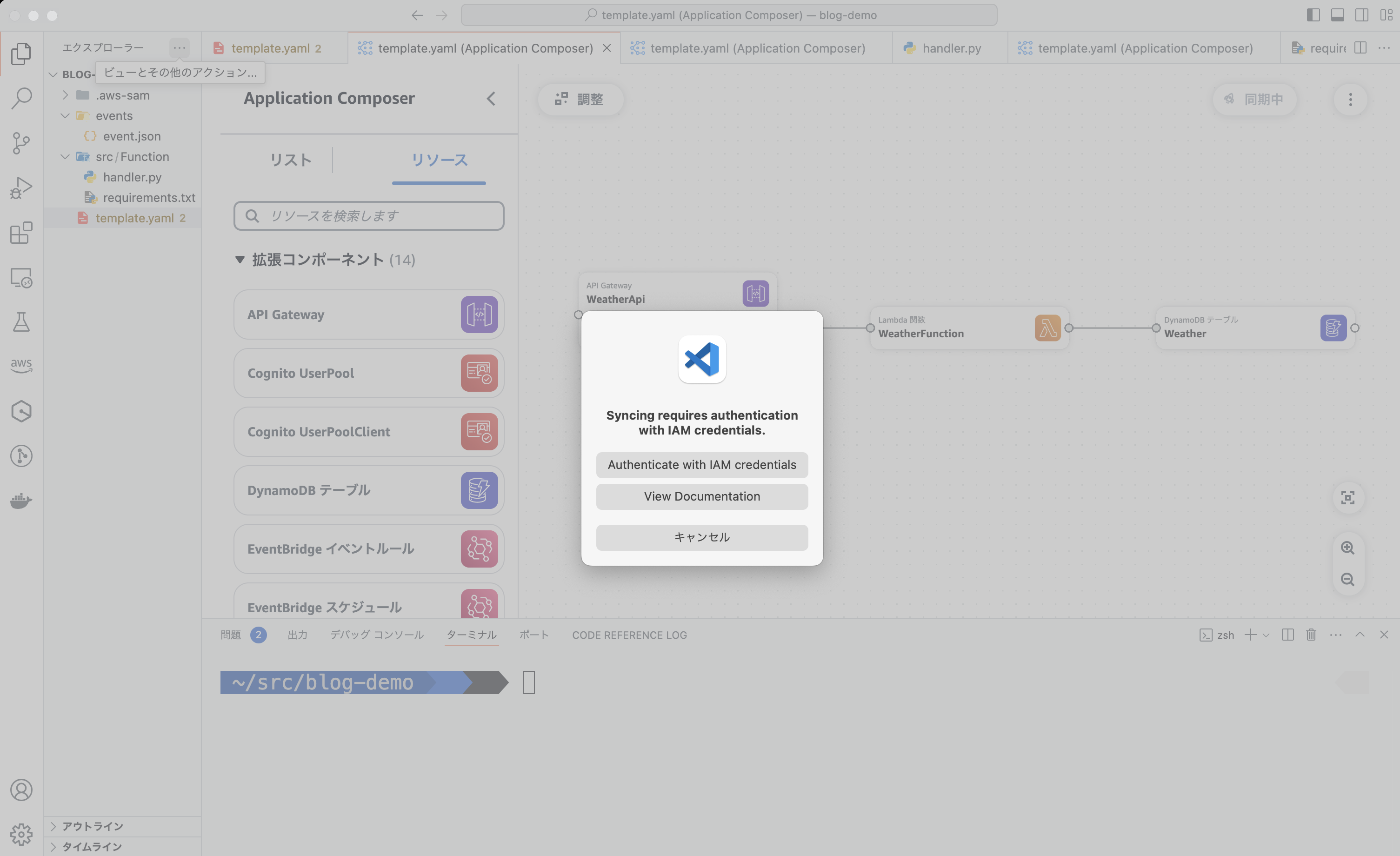Image resolution: width=1400 pixels, height=856 pixels.
Task: Click the fit-to-screen canvas icon
Action: pyautogui.click(x=1347, y=498)
